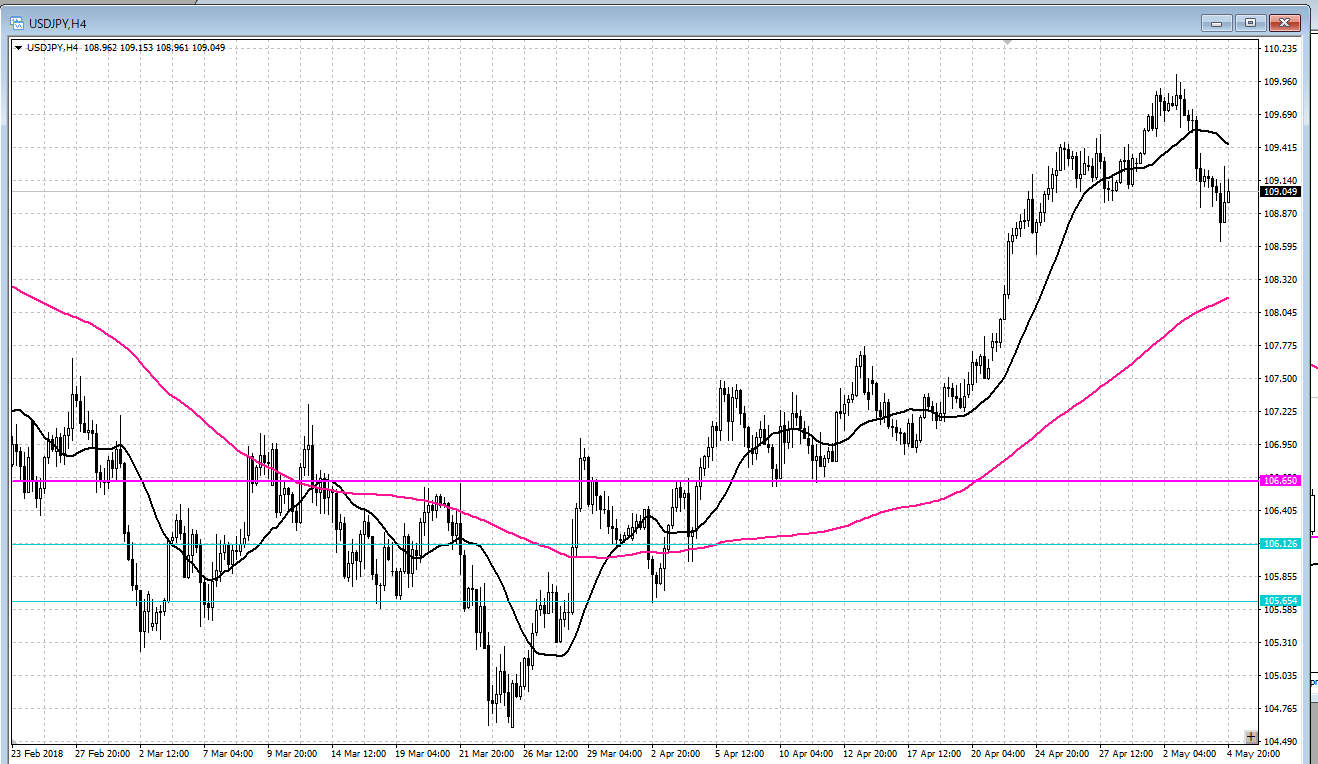Viewport: 1318px width, 764px height.
Task: Click the 12 Apr 20:00 time label
Action: [x=871, y=752]
